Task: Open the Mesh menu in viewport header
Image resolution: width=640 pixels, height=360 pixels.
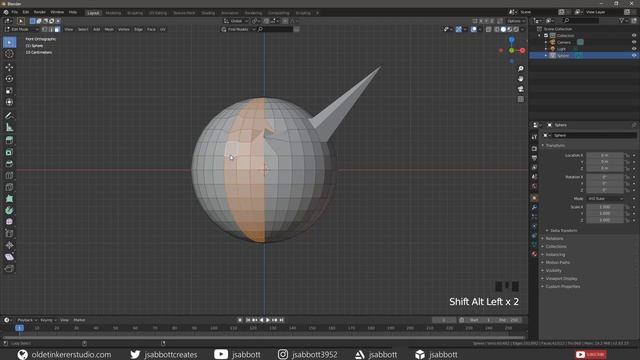Action: 109,29
